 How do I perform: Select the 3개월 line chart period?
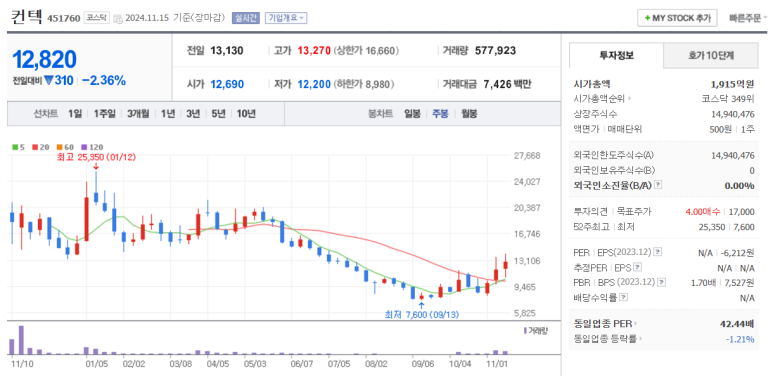pos(138,114)
